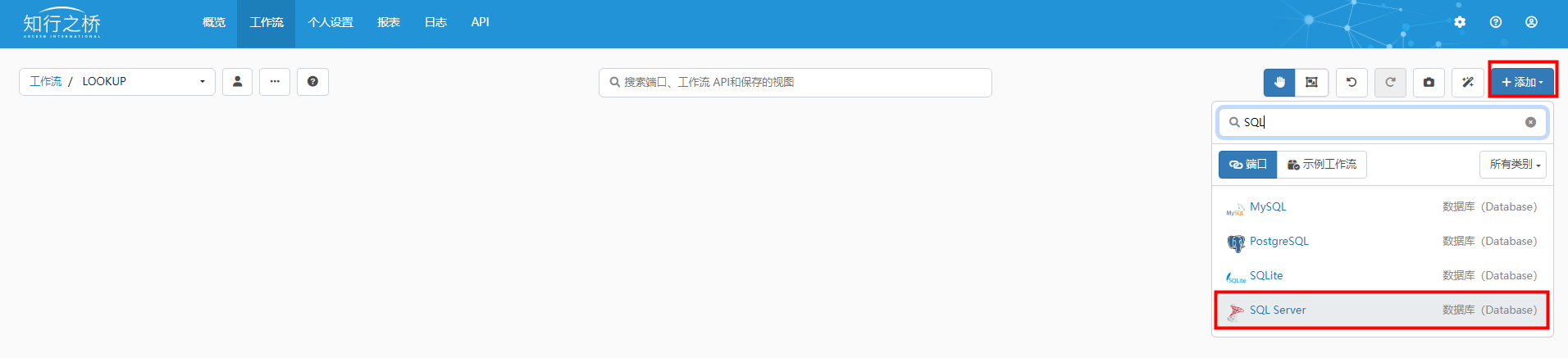The image size is (1568, 358).
Task: Expand the 所有类别 category dropdown
Action: click(1513, 165)
